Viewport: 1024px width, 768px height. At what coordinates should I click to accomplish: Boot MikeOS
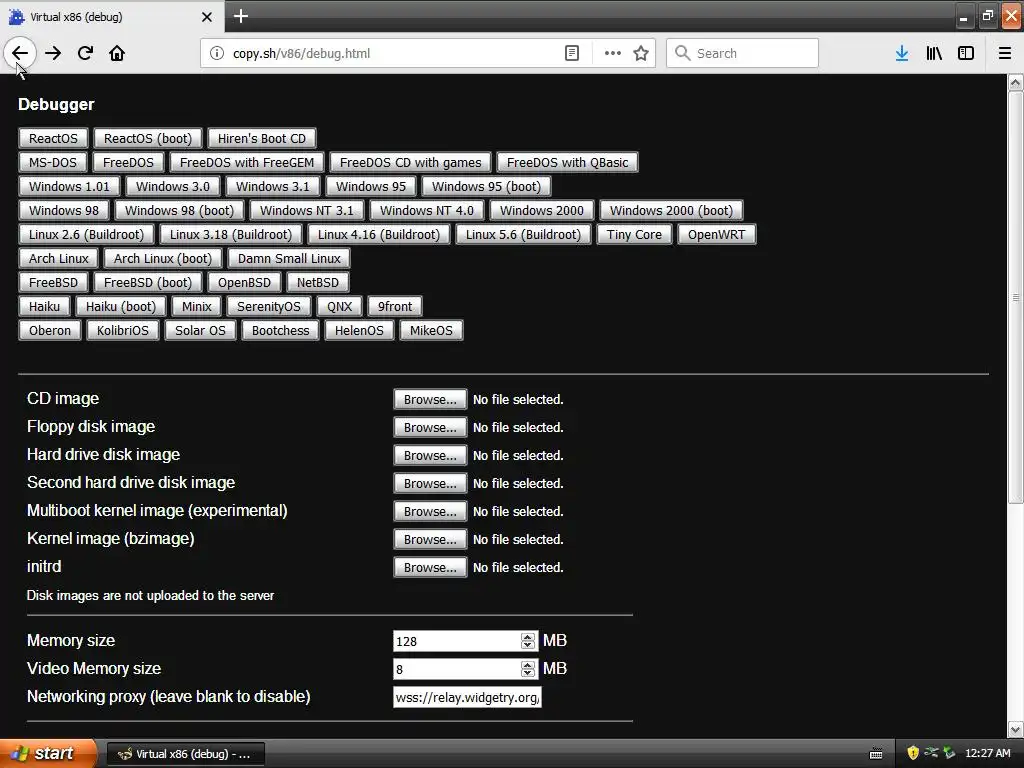click(431, 331)
